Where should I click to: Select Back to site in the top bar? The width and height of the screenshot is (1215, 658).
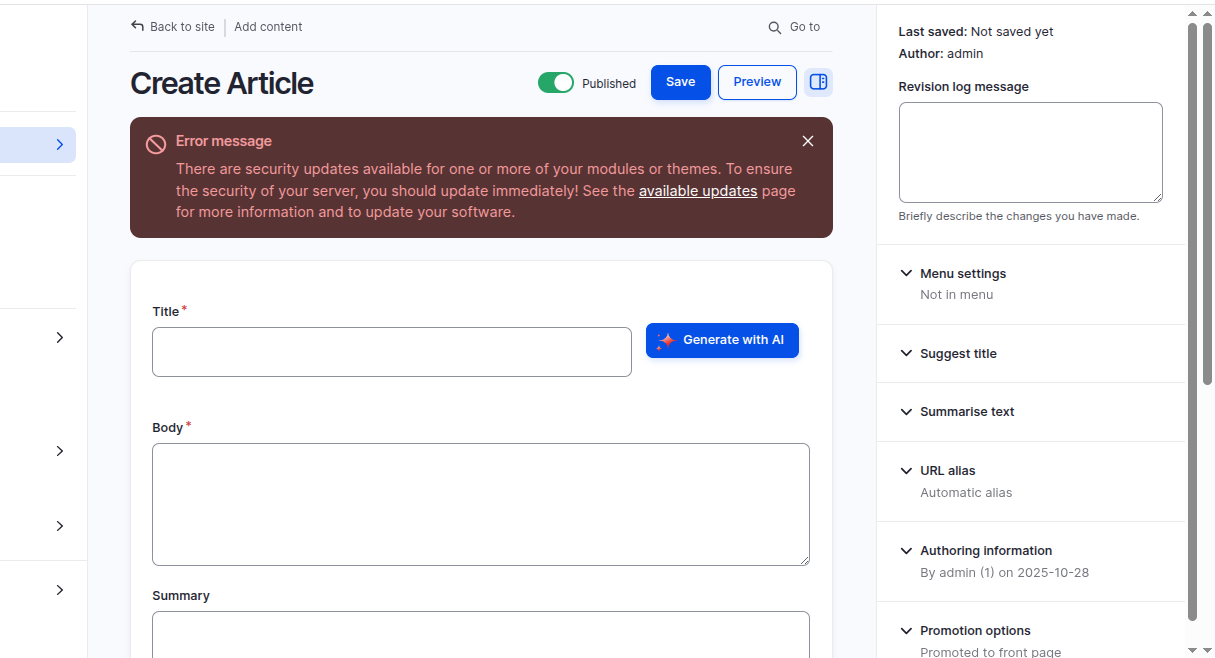[181, 26]
